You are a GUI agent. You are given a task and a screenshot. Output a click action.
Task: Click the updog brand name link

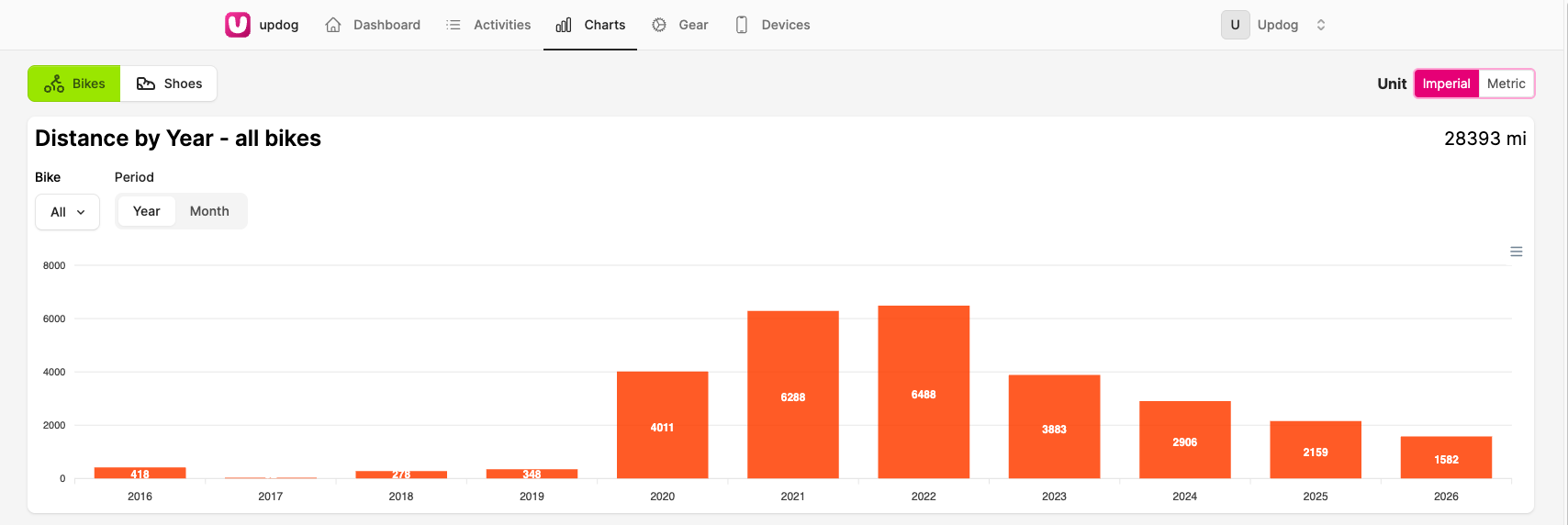click(279, 25)
